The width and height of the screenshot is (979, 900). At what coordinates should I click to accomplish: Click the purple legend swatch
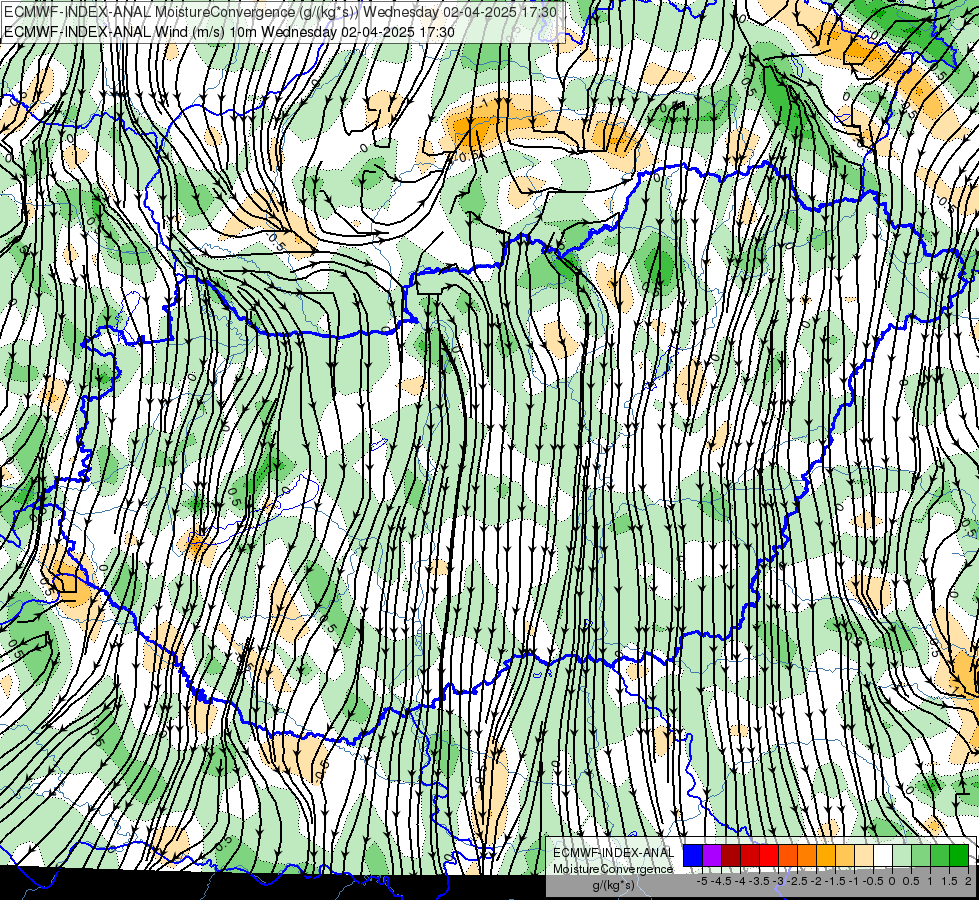[x=712, y=856]
